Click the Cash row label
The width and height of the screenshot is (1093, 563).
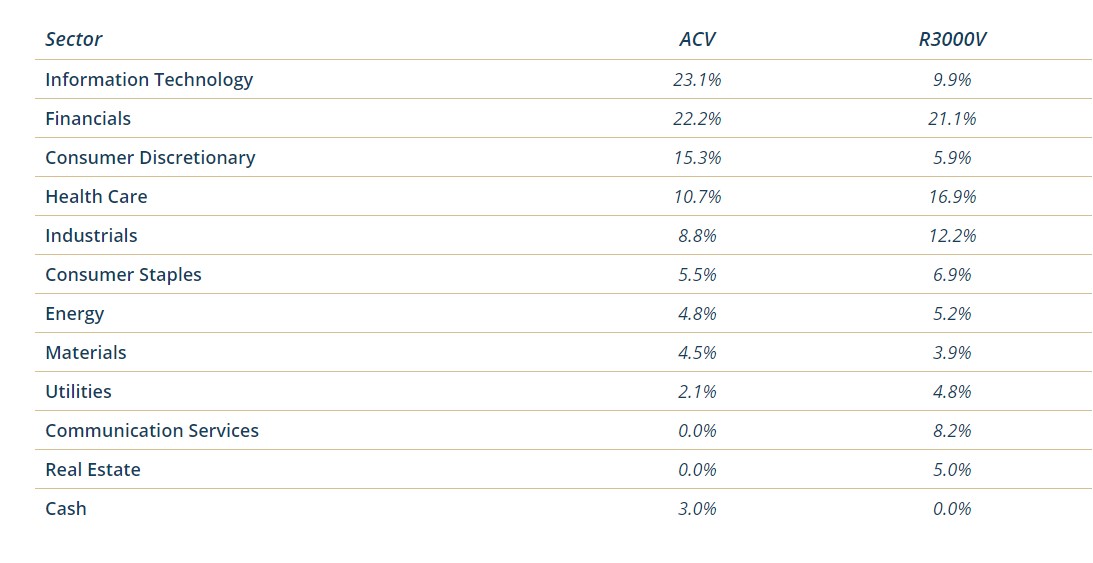(66, 508)
